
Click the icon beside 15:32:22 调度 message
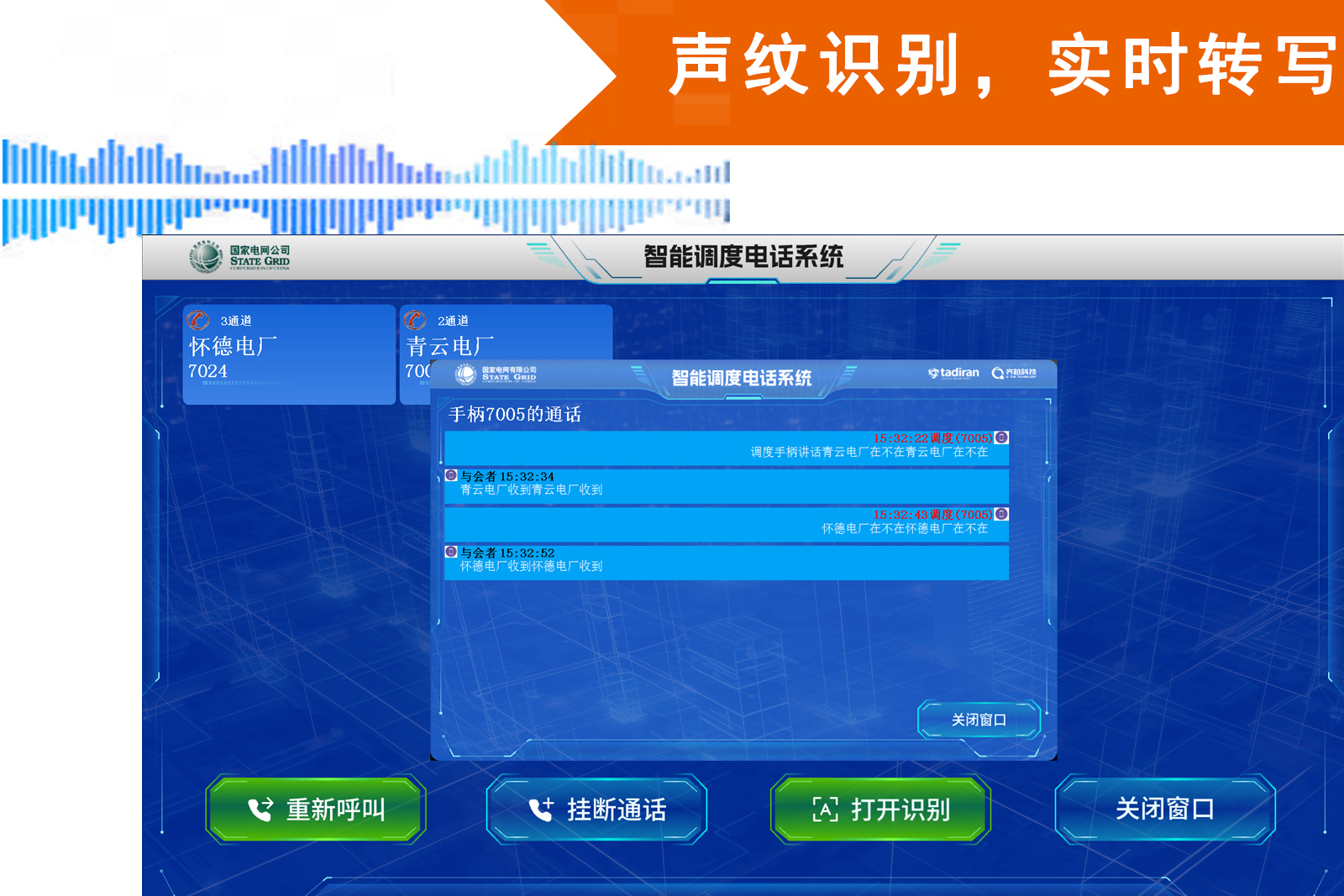[x=1001, y=438]
